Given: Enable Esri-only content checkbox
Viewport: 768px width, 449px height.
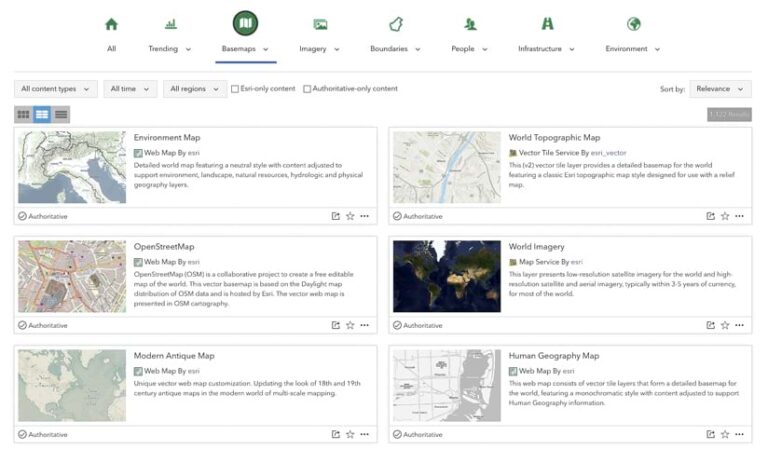Looking at the screenshot, I should (x=235, y=89).
